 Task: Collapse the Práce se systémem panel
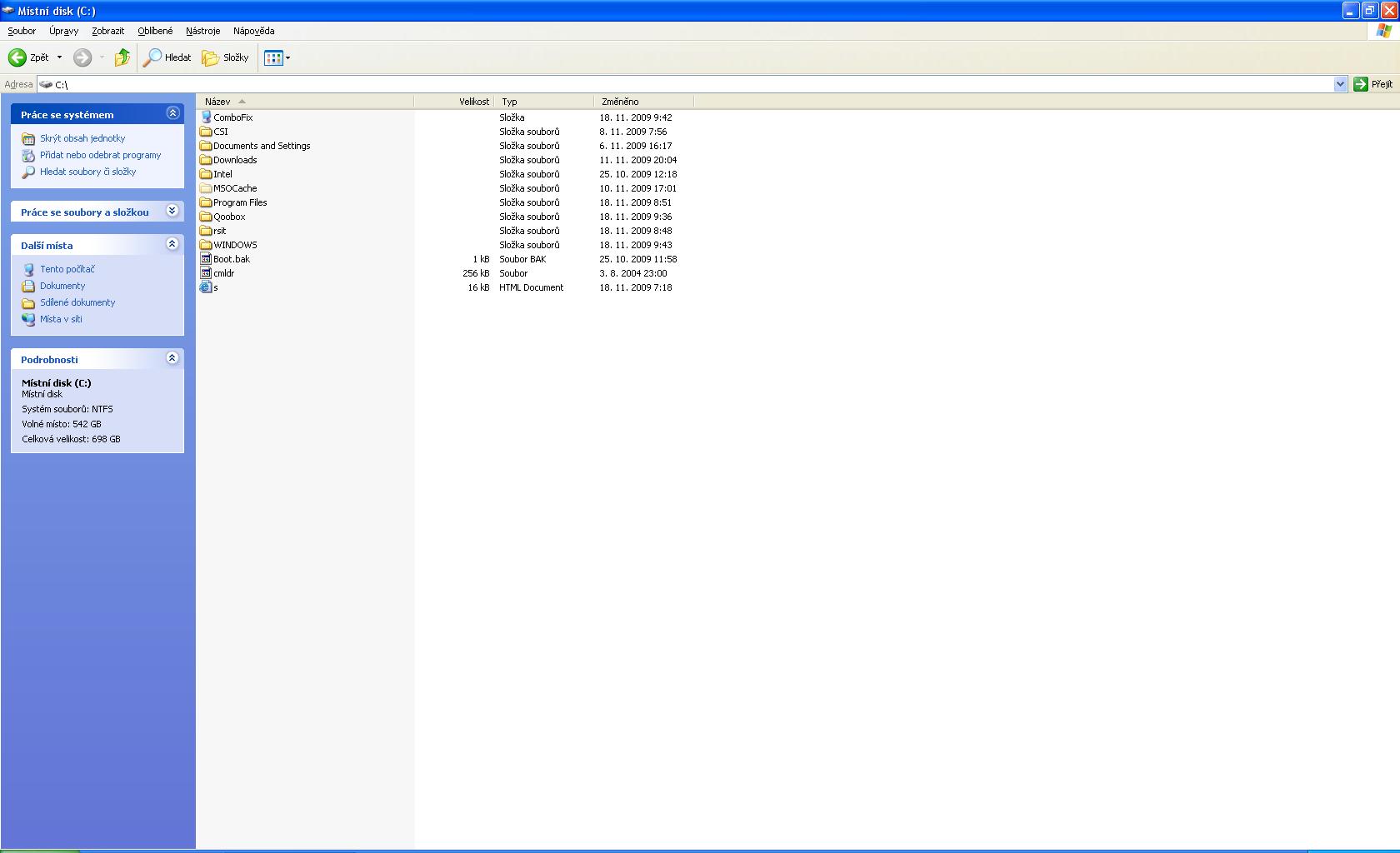(x=172, y=113)
